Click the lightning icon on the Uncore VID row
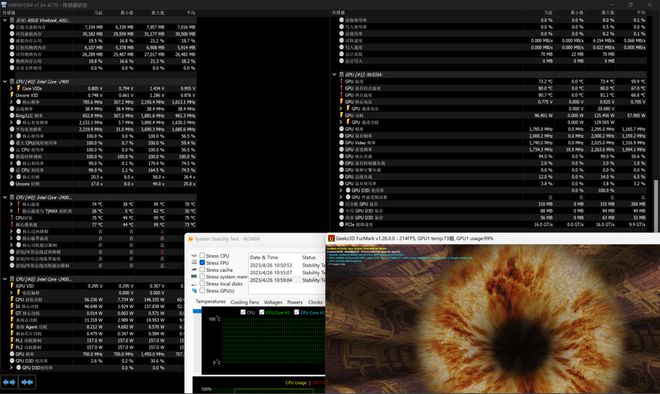This screenshot has width=660, height=394. [12, 95]
